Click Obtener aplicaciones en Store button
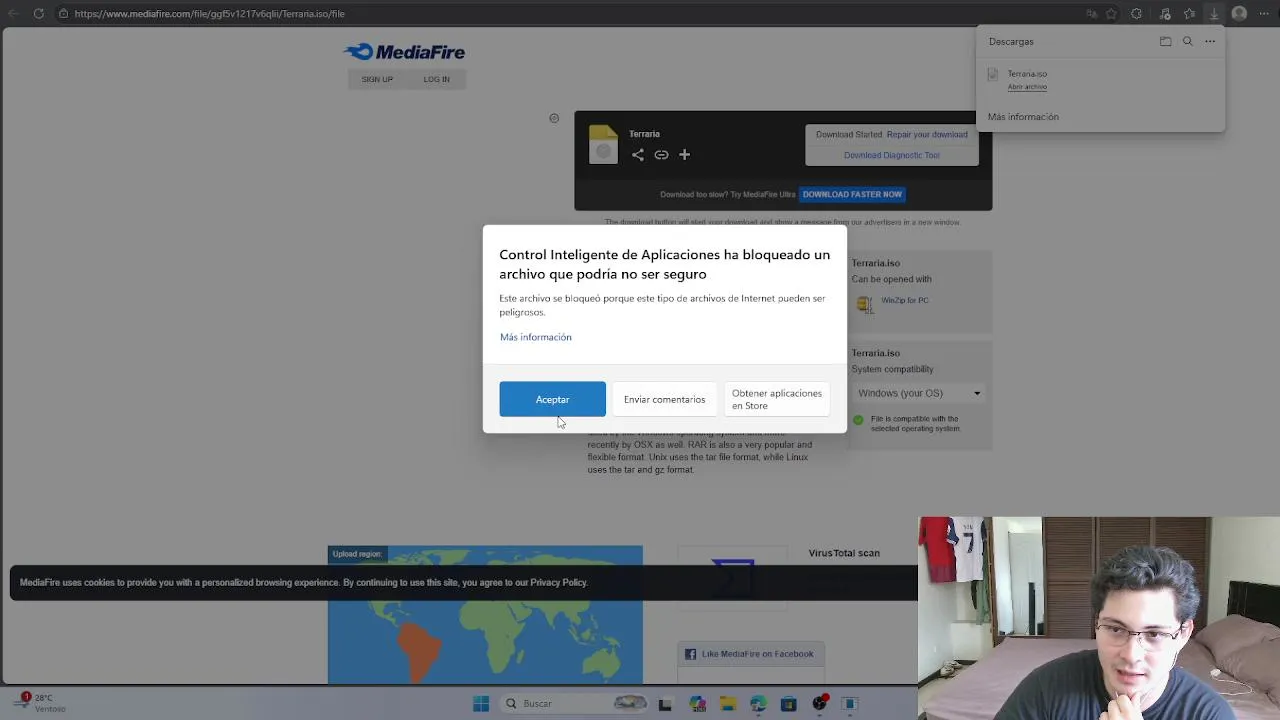This screenshot has height=720, width=1280. [x=776, y=399]
